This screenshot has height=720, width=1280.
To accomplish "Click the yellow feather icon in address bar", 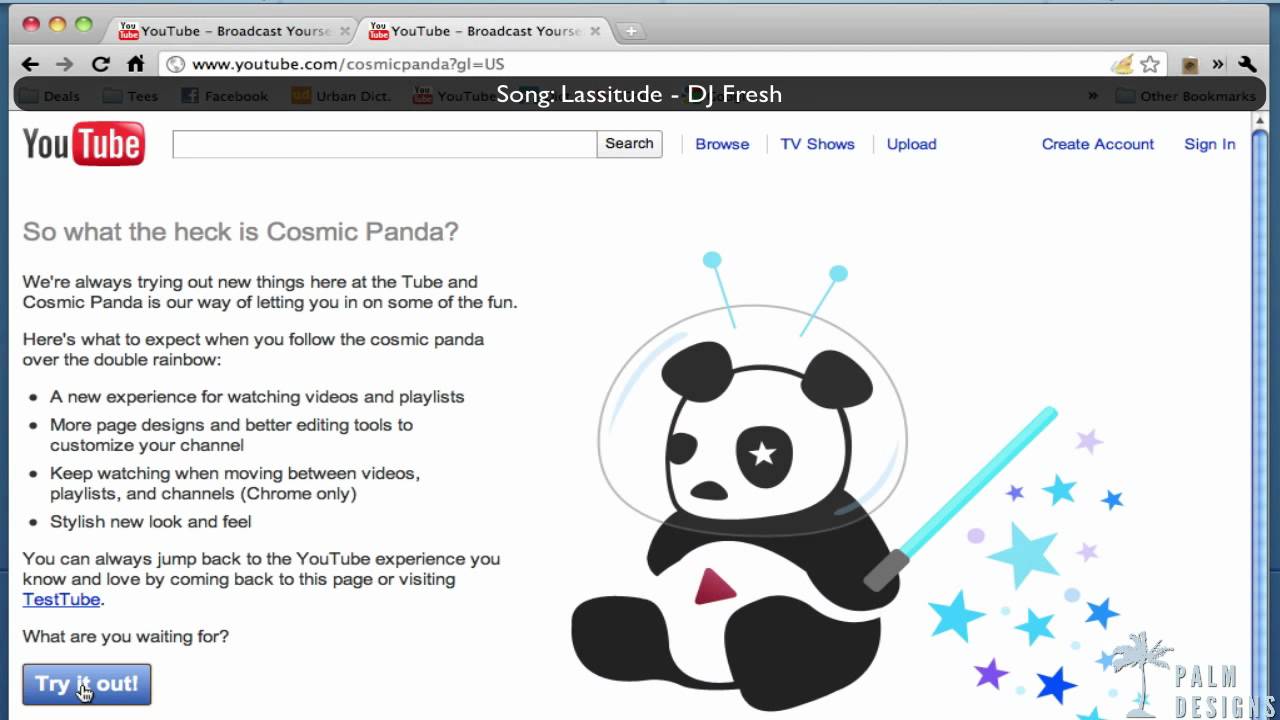I will (x=1122, y=64).
